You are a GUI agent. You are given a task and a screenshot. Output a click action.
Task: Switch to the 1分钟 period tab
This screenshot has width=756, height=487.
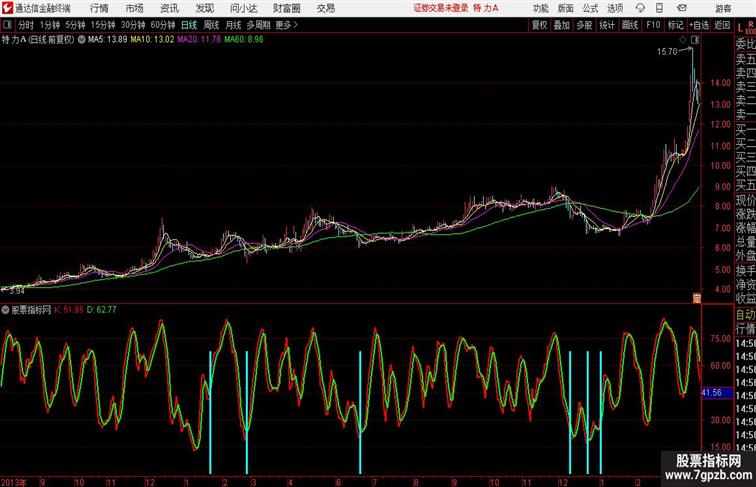[50, 25]
